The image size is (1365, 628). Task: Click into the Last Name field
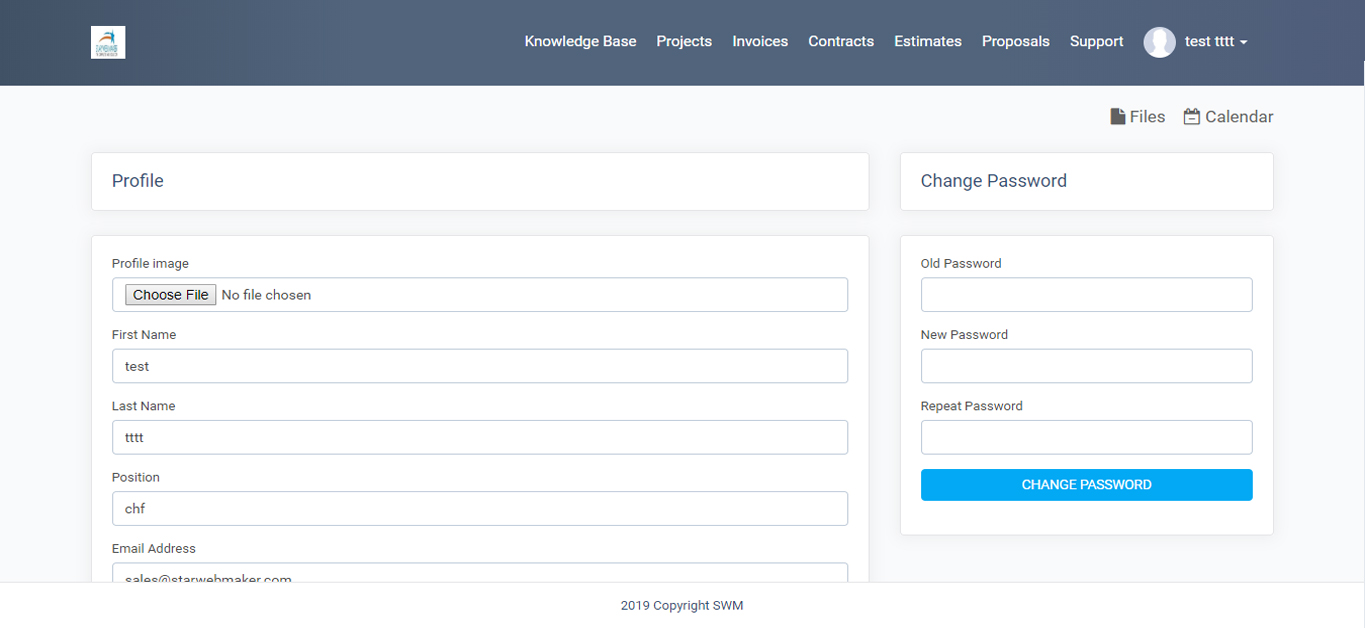(x=480, y=437)
